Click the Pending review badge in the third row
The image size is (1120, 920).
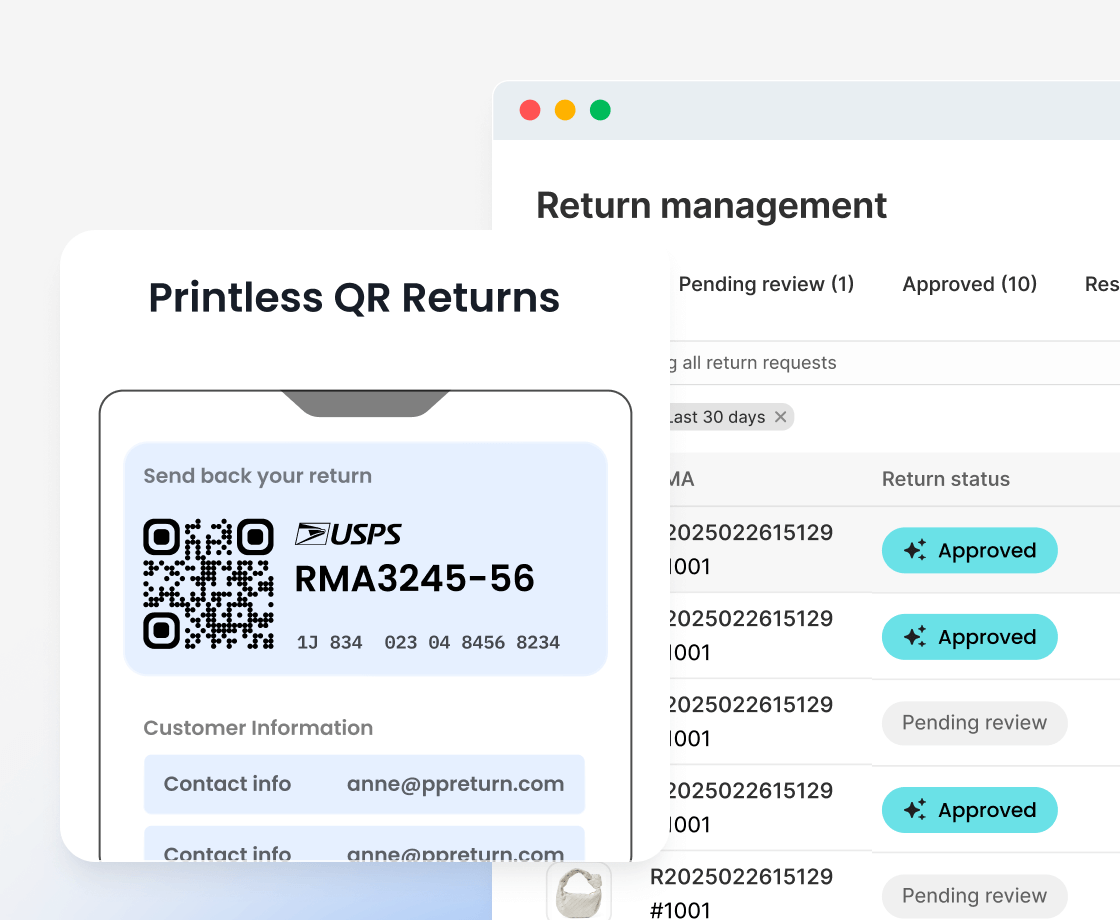point(974,723)
